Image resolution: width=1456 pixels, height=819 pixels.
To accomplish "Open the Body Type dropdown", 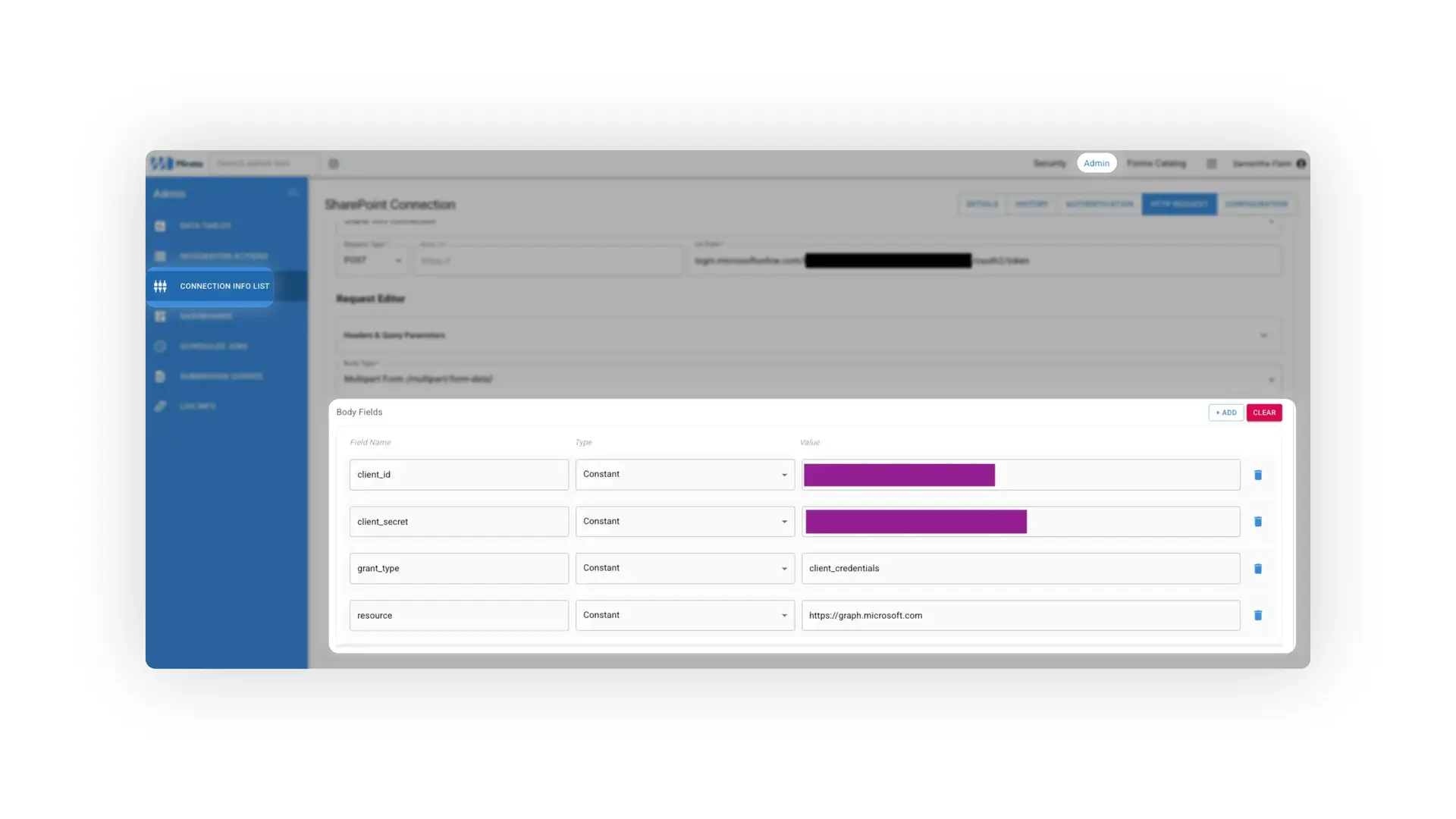I will 1272,378.
